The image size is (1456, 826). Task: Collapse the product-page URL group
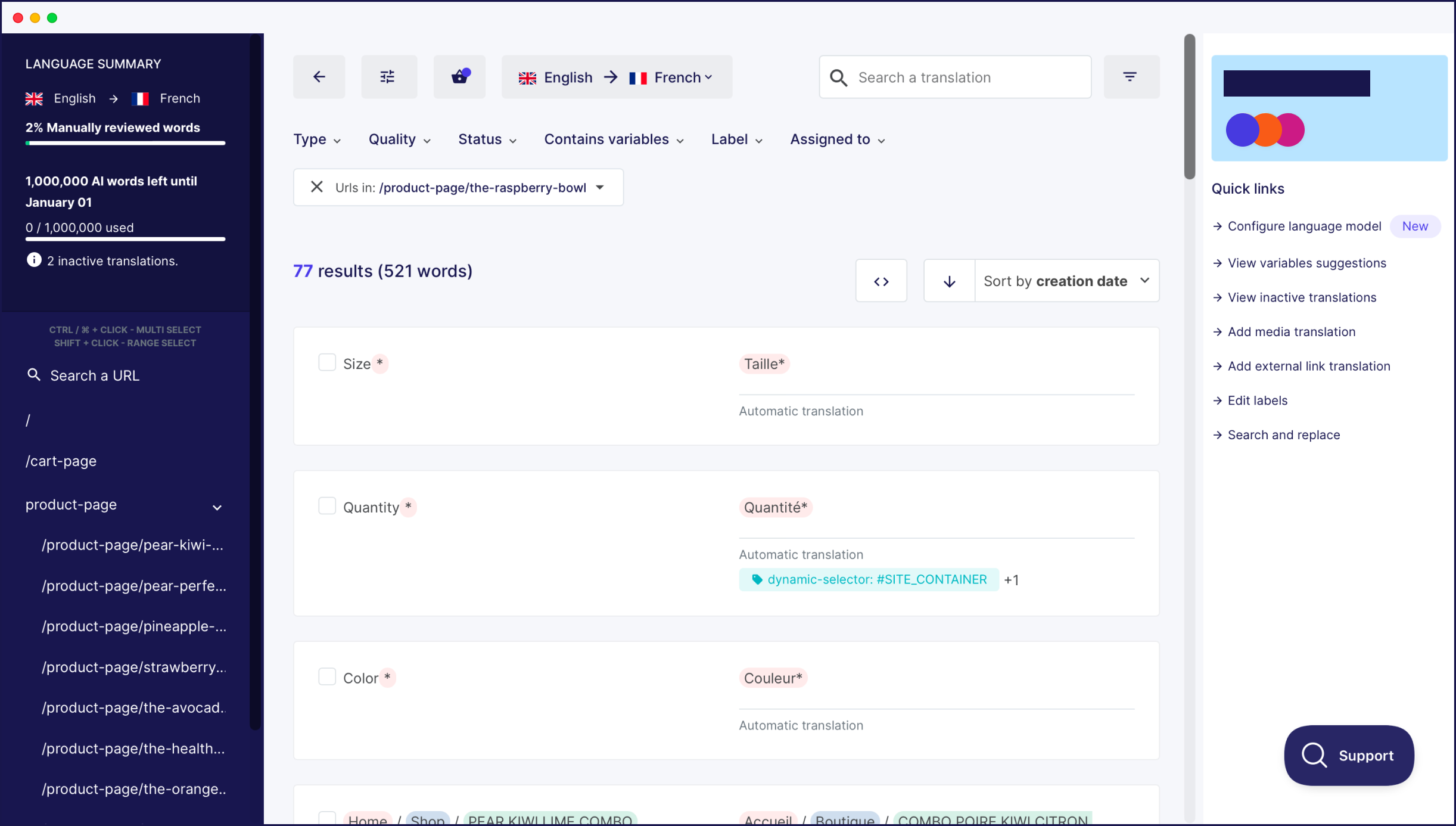point(217,507)
